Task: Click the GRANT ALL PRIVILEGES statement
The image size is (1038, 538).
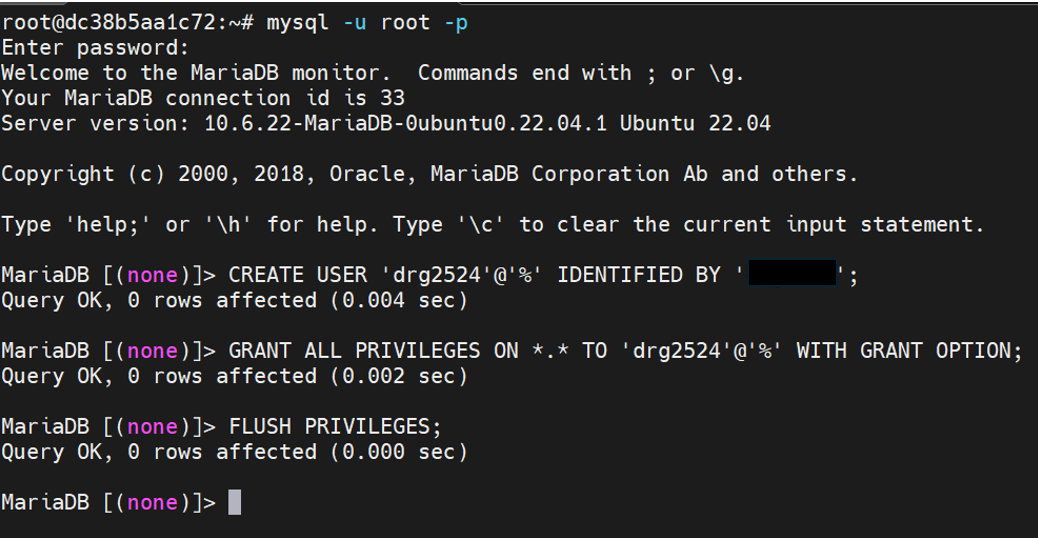Action: pos(626,351)
